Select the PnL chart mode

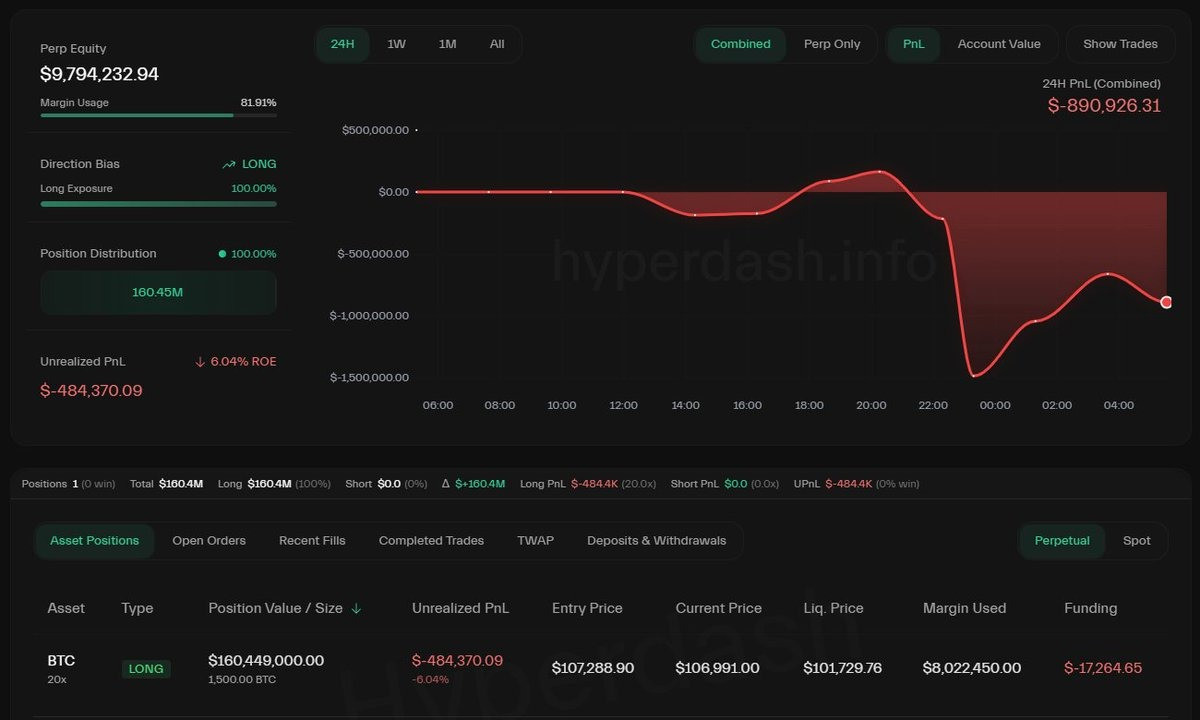[914, 44]
